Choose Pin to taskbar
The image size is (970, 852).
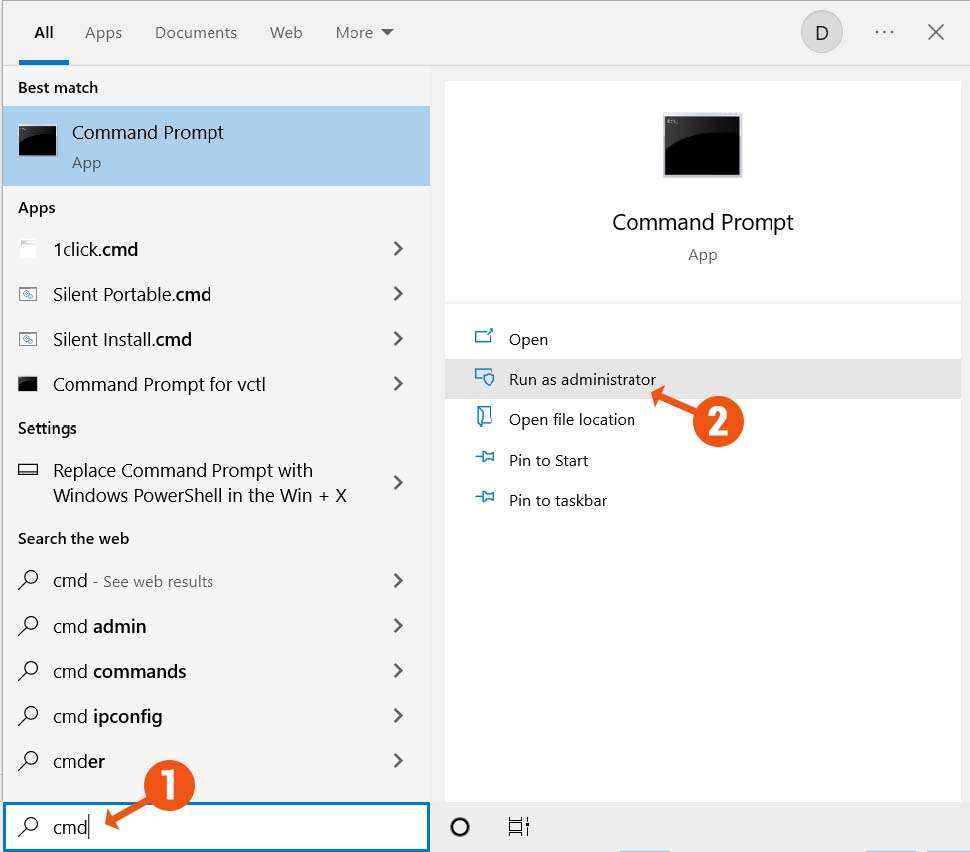coord(702,501)
